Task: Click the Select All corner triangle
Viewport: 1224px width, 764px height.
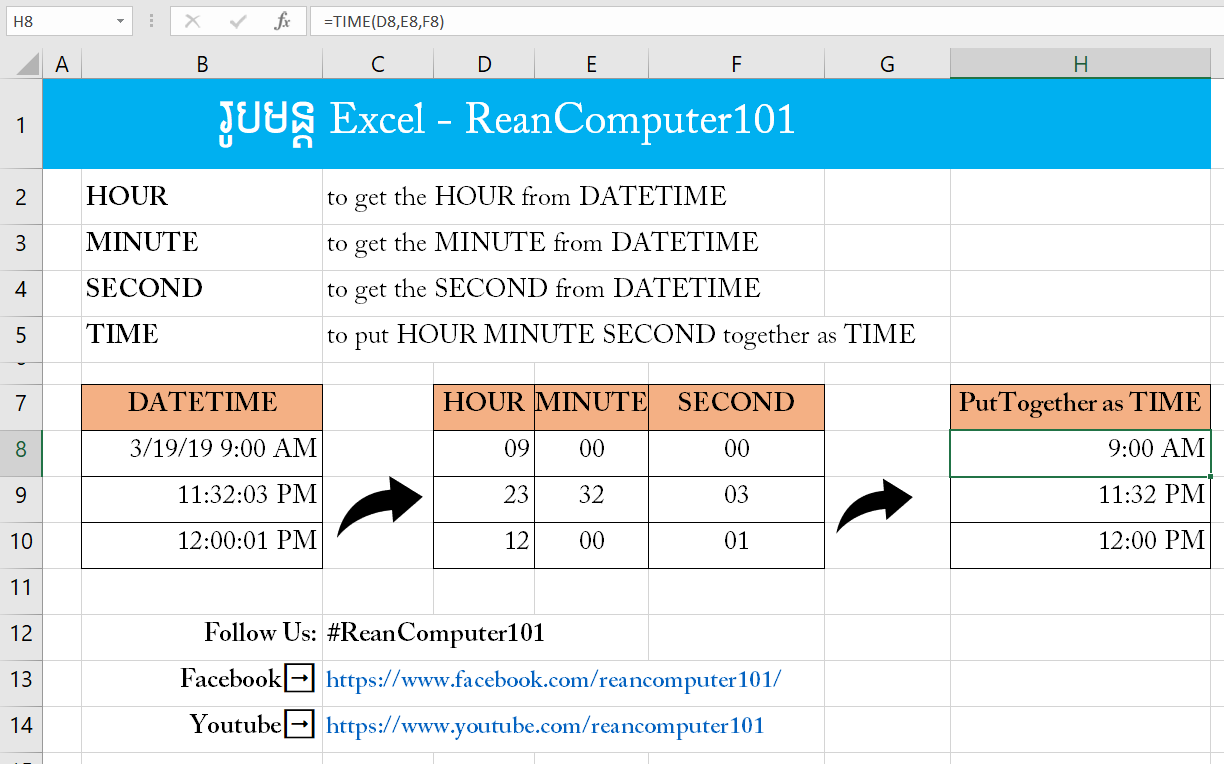Action: coord(21,63)
